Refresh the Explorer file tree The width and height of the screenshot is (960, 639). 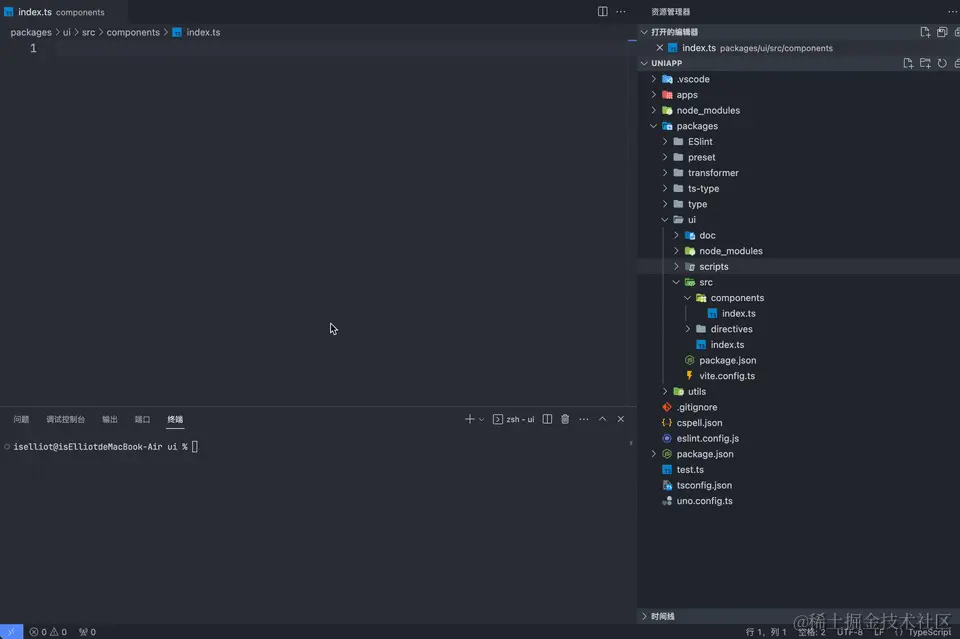pos(941,63)
